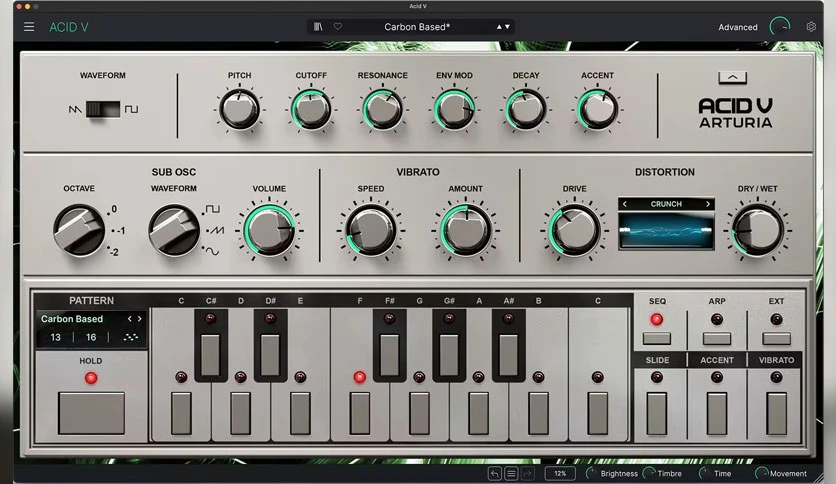The width and height of the screenshot is (836, 484).
Task: Click the main volume knob in header
Action: pyautogui.click(x=779, y=27)
